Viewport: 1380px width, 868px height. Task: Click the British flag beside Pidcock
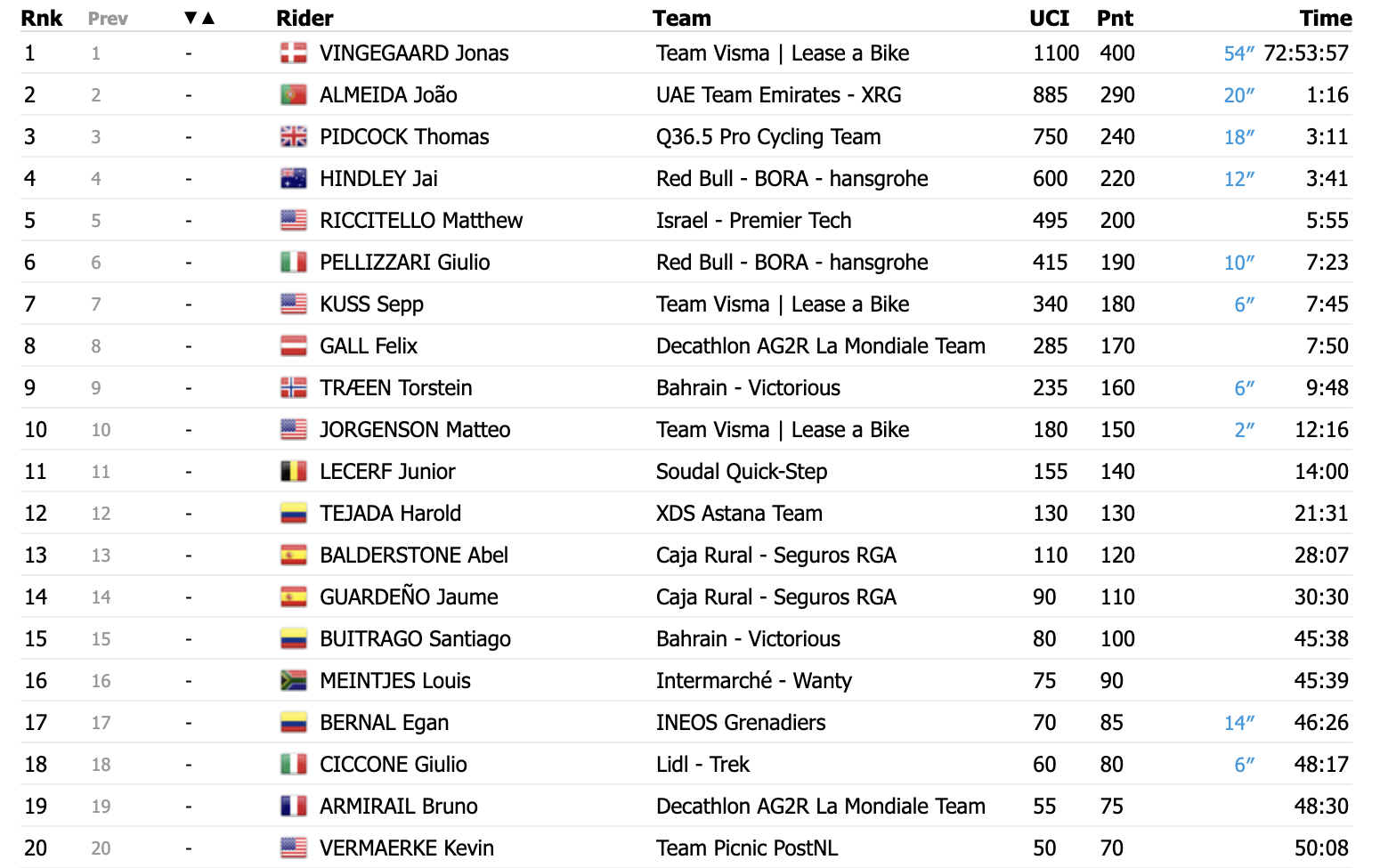click(293, 137)
